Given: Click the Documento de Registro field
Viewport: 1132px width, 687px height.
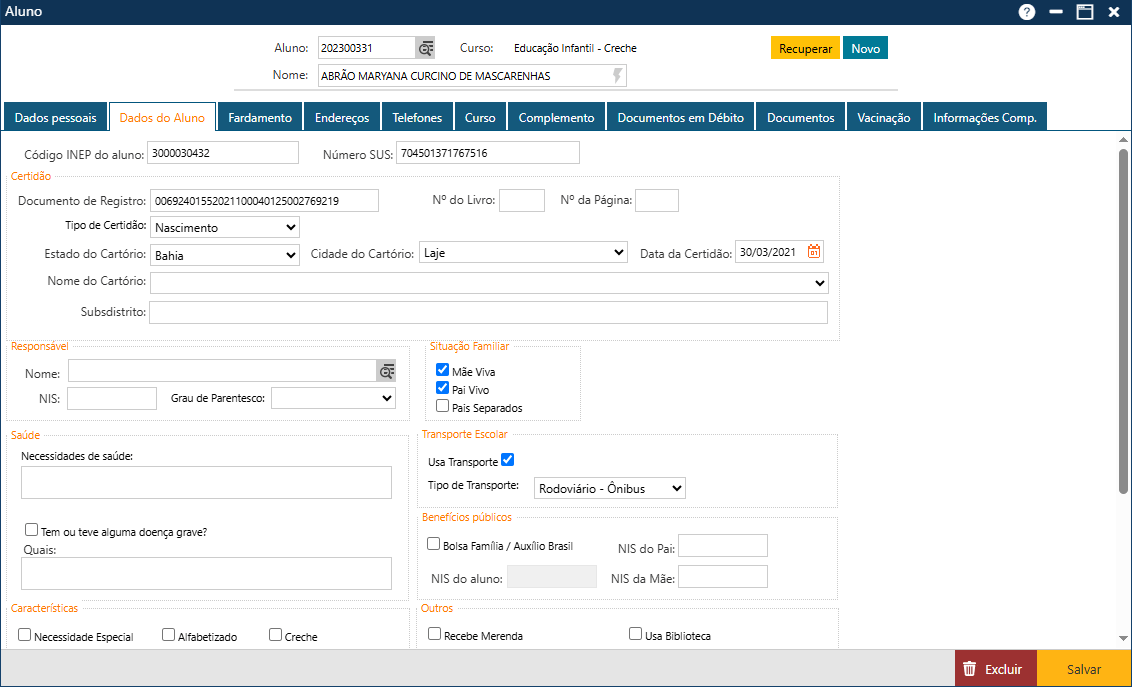Looking at the screenshot, I should coord(264,201).
